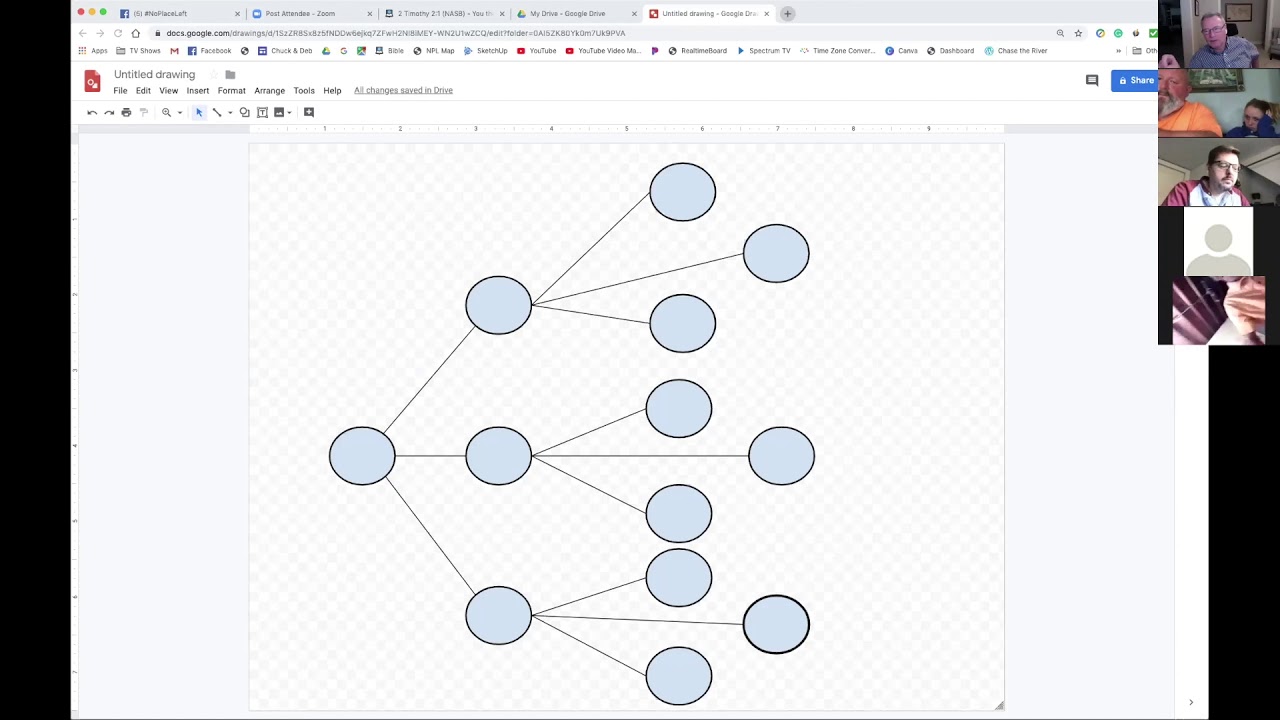Viewport: 1280px width, 720px height.
Task: Open the Chase the River bookmark
Action: (1015, 51)
